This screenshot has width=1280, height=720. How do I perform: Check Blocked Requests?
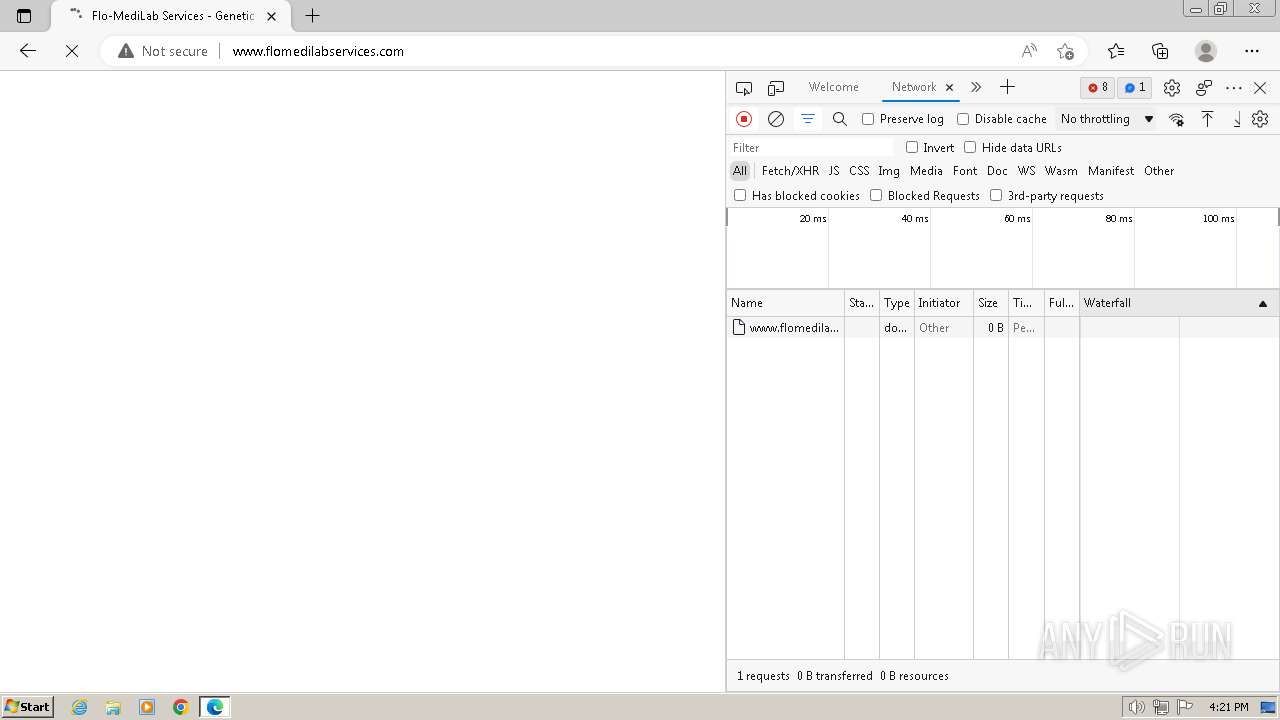click(876, 195)
